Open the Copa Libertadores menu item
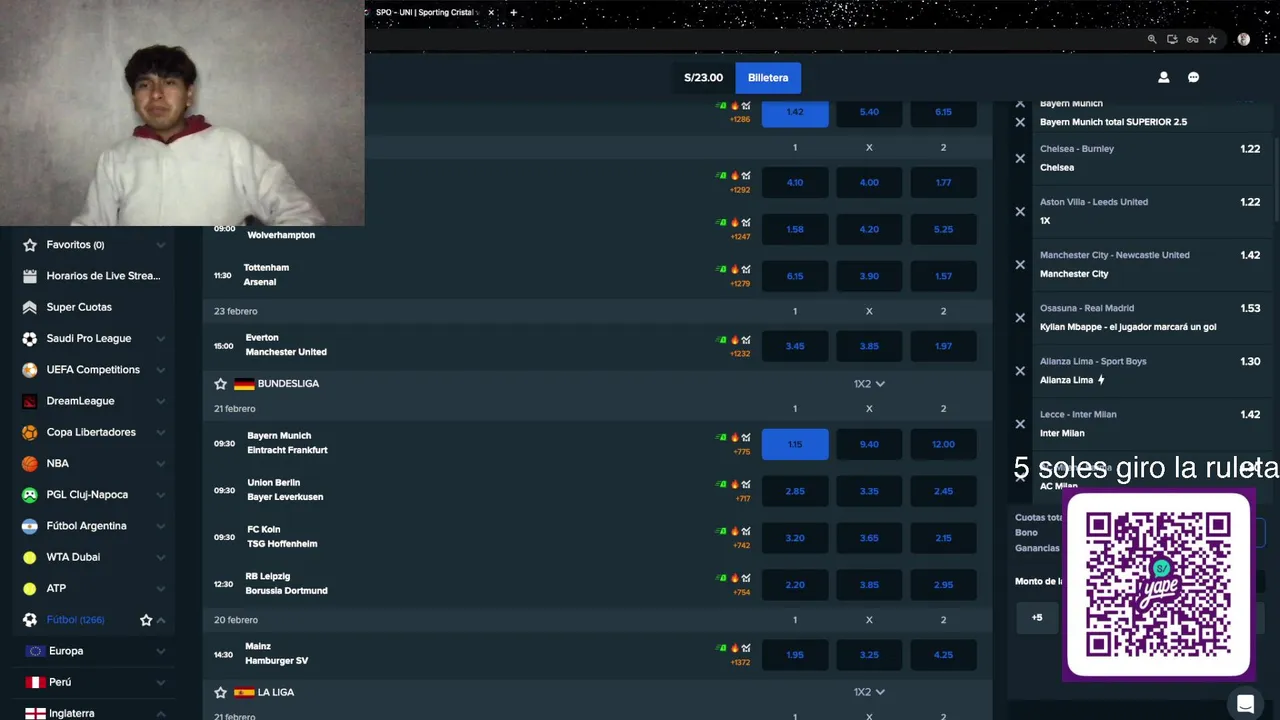 94,432
